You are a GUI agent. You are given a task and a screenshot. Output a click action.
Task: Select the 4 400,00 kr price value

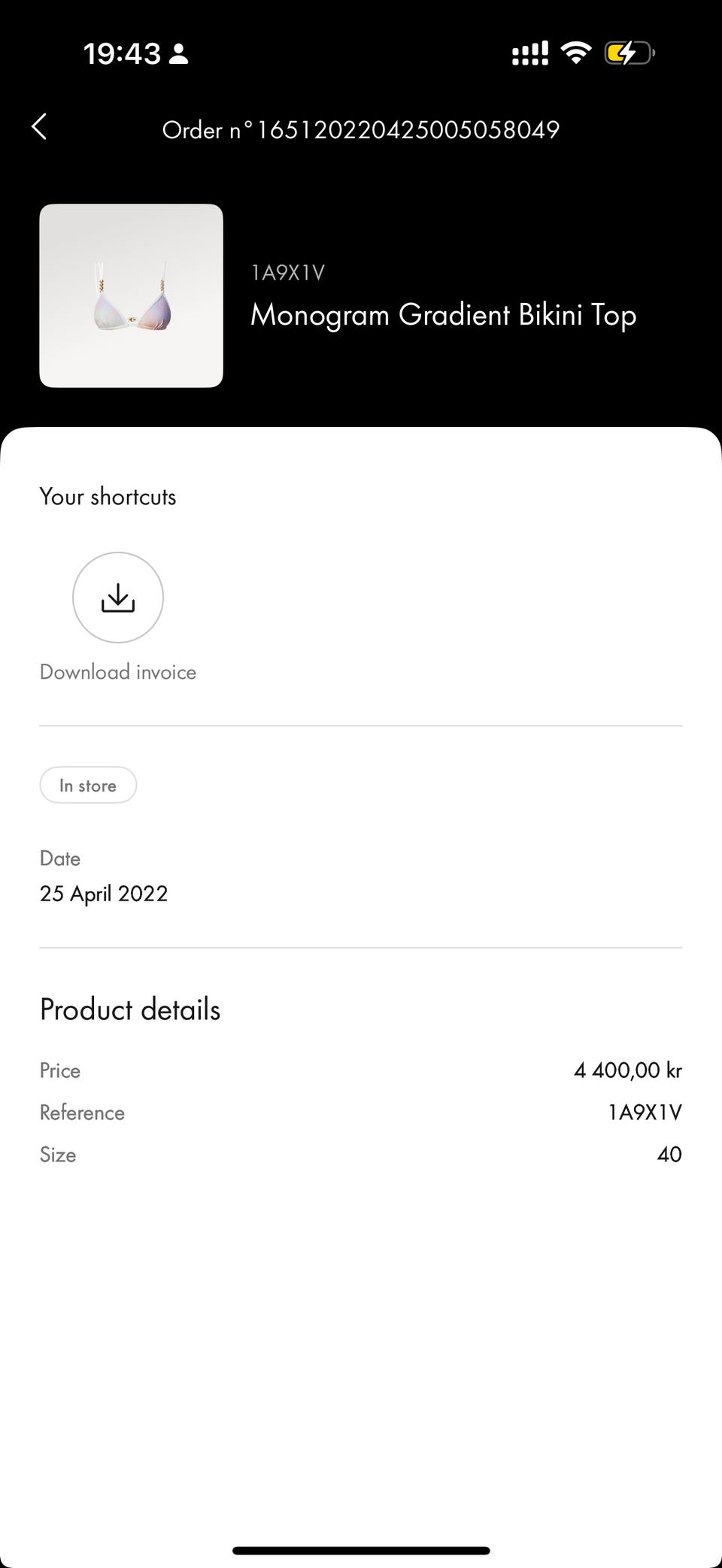click(627, 1070)
